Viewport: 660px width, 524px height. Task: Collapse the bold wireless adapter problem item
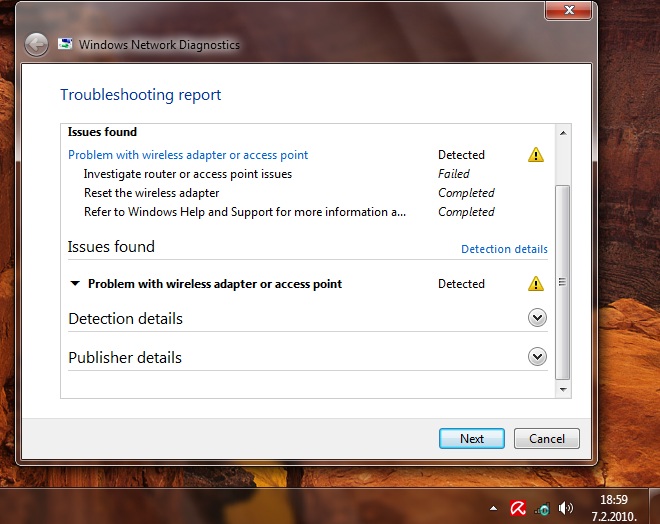tap(75, 284)
